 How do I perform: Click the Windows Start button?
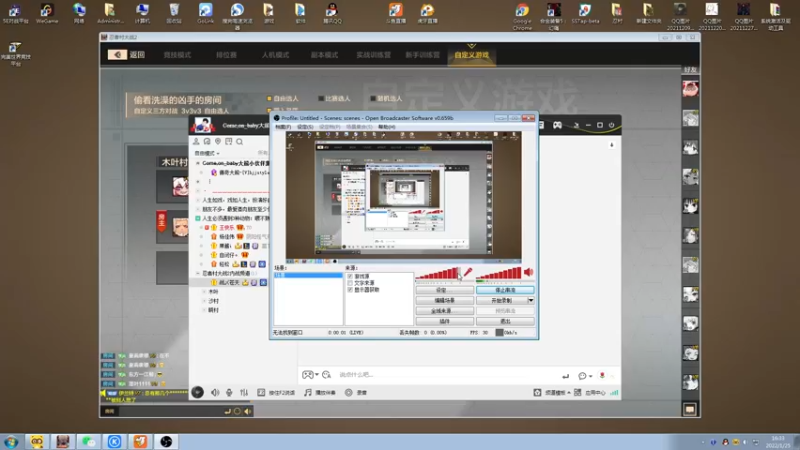click(x=11, y=441)
